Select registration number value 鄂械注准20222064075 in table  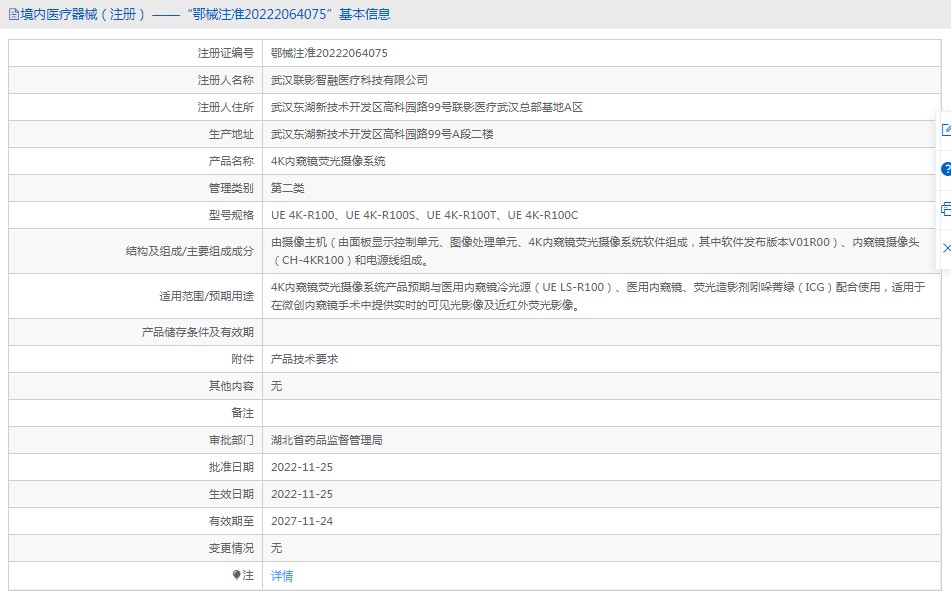tap(329, 53)
